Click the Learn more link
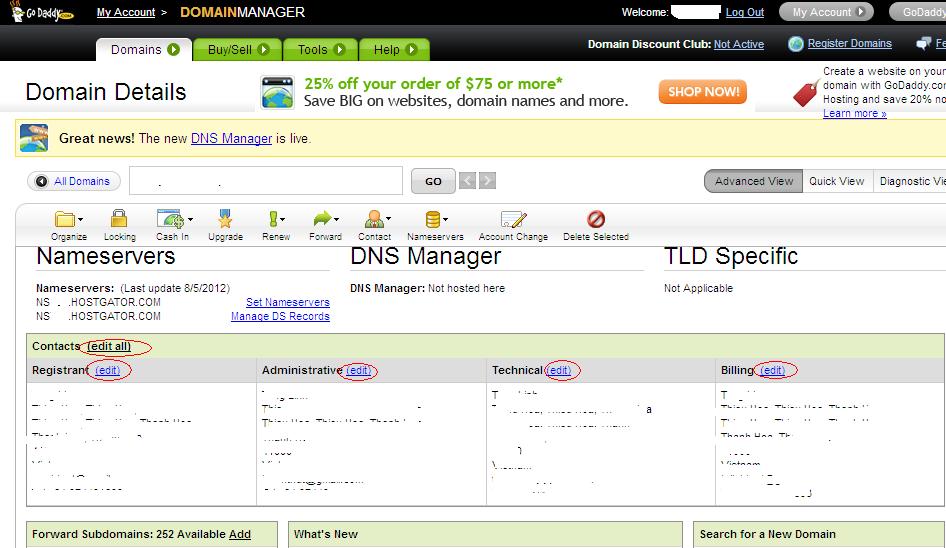This screenshot has height=548, width=946. click(x=854, y=113)
